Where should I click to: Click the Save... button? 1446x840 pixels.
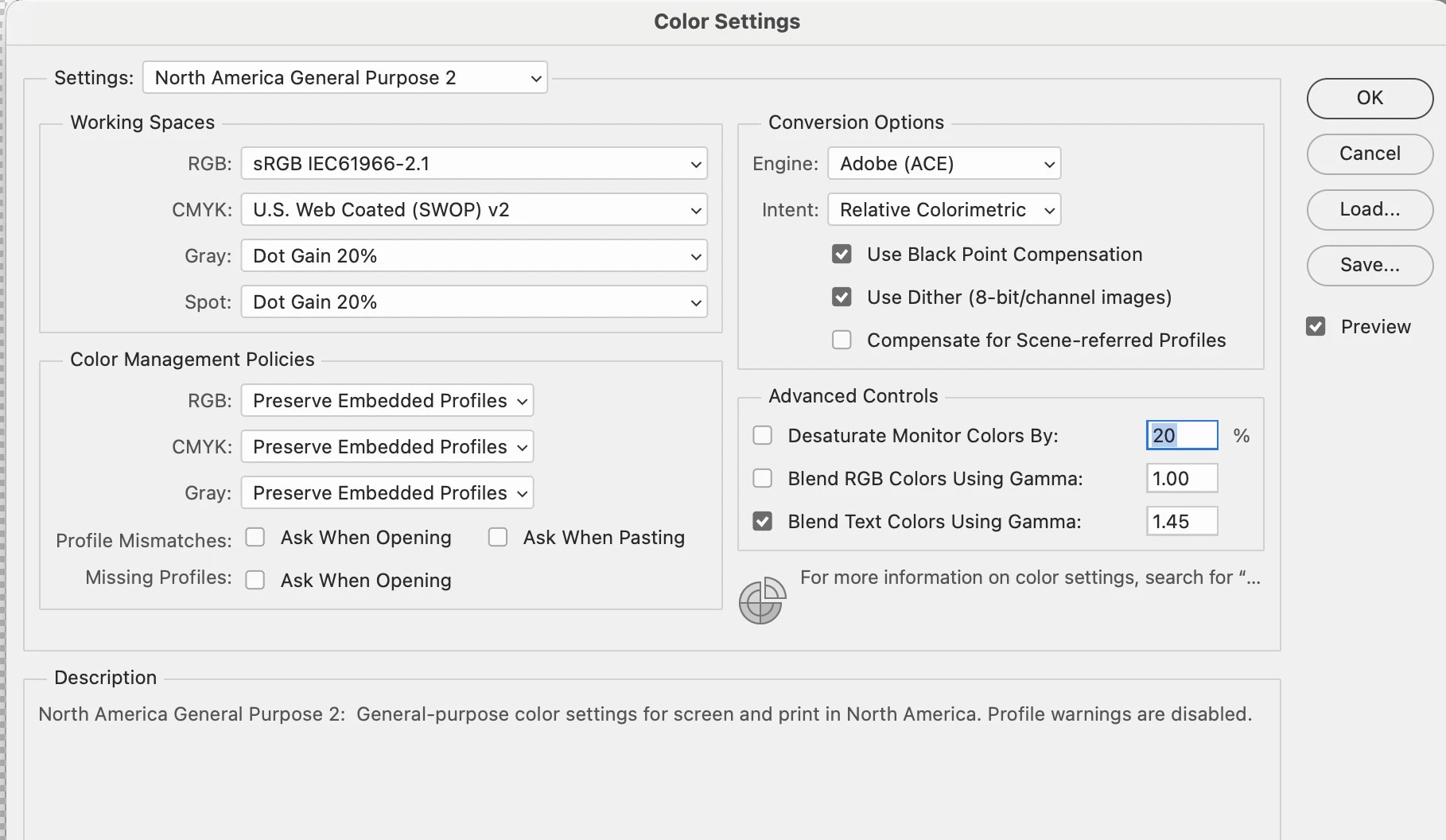coord(1370,265)
